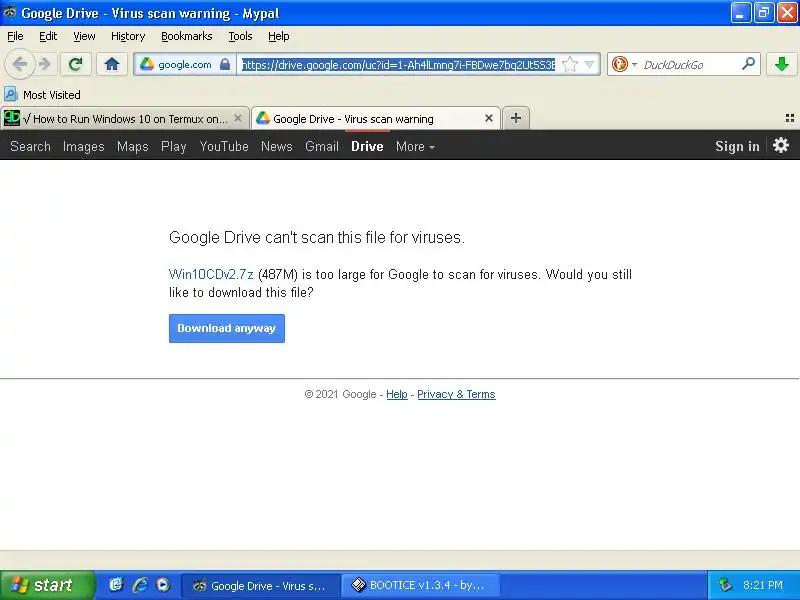The image size is (800, 600).
Task: Click in the URL address field
Action: pos(398,65)
